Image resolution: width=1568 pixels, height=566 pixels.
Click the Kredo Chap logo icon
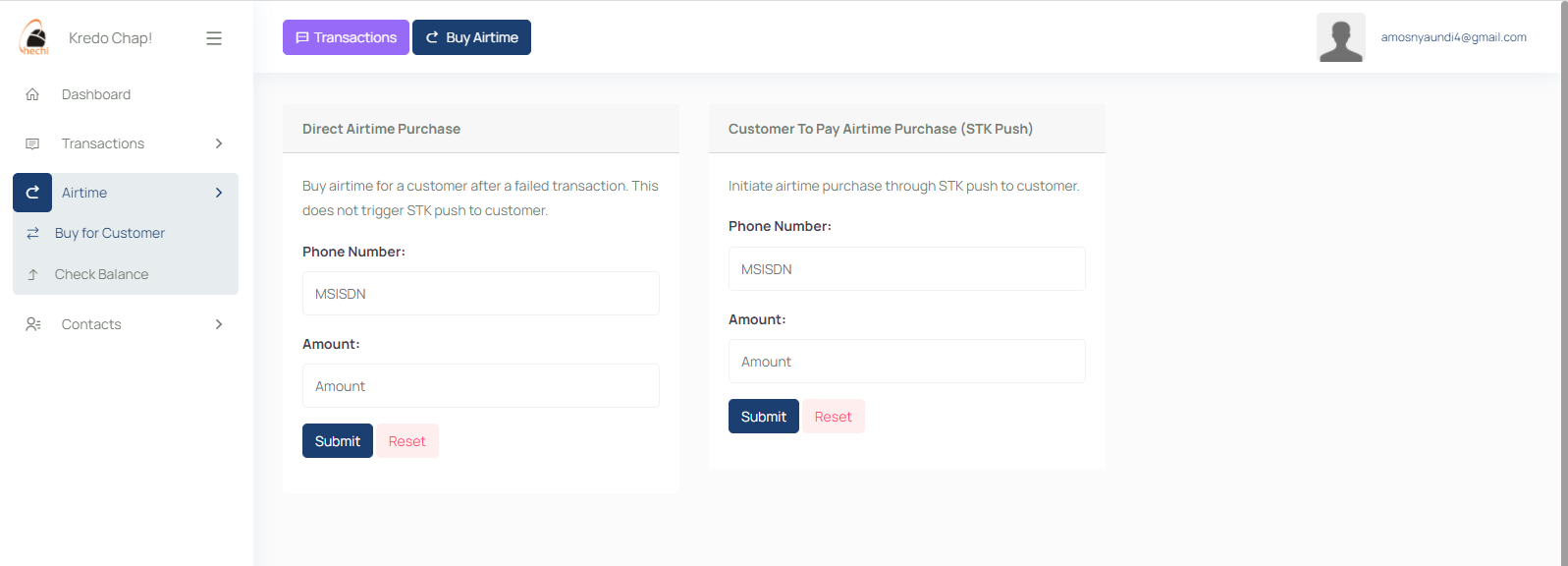pos(34,37)
